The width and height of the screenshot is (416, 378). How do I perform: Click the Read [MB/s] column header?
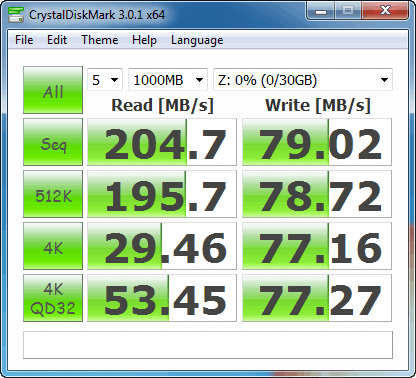click(x=162, y=105)
